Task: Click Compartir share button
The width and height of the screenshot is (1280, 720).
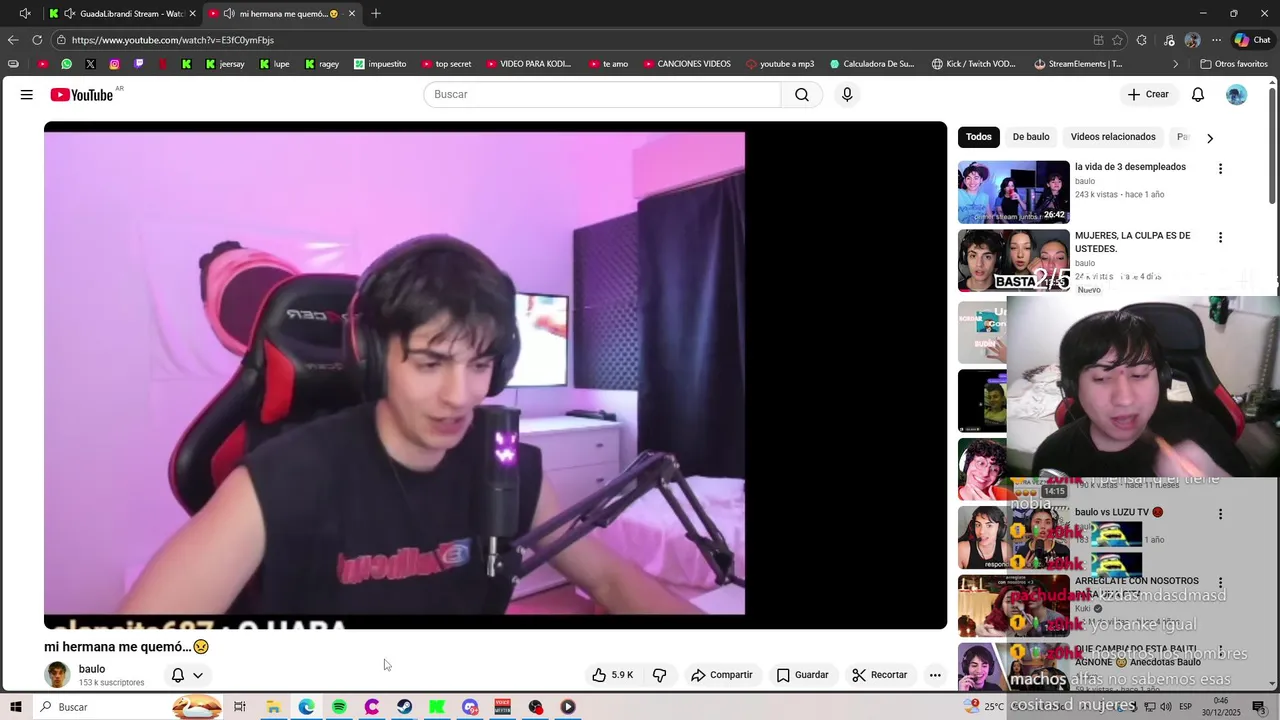Action: (722, 675)
